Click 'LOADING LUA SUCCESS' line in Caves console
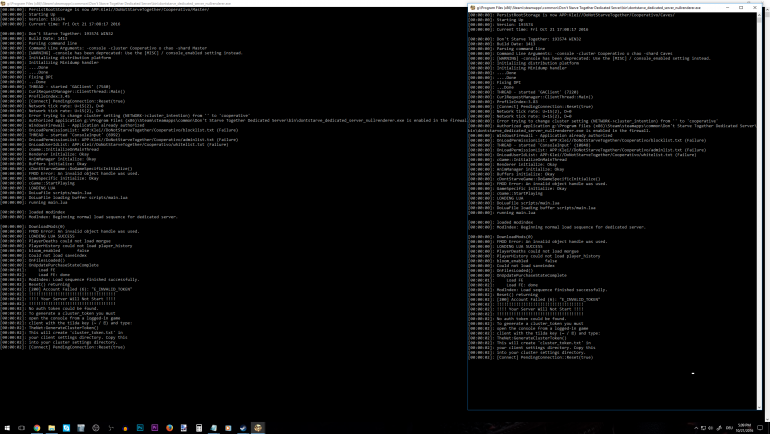This screenshot has width=770, height=434. pyautogui.click(x=520, y=246)
